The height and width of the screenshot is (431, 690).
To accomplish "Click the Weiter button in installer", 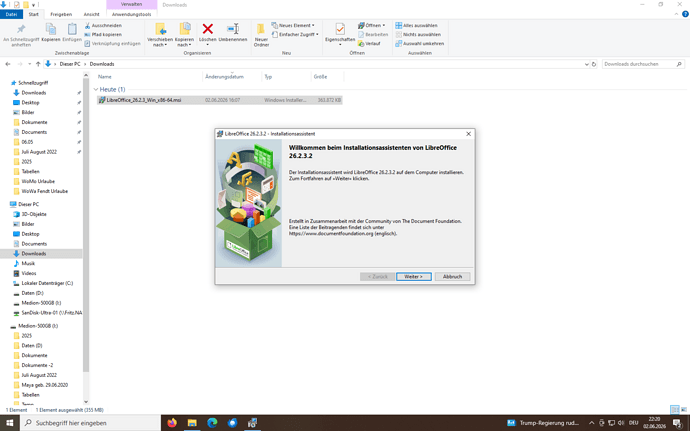I will [x=413, y=276].
